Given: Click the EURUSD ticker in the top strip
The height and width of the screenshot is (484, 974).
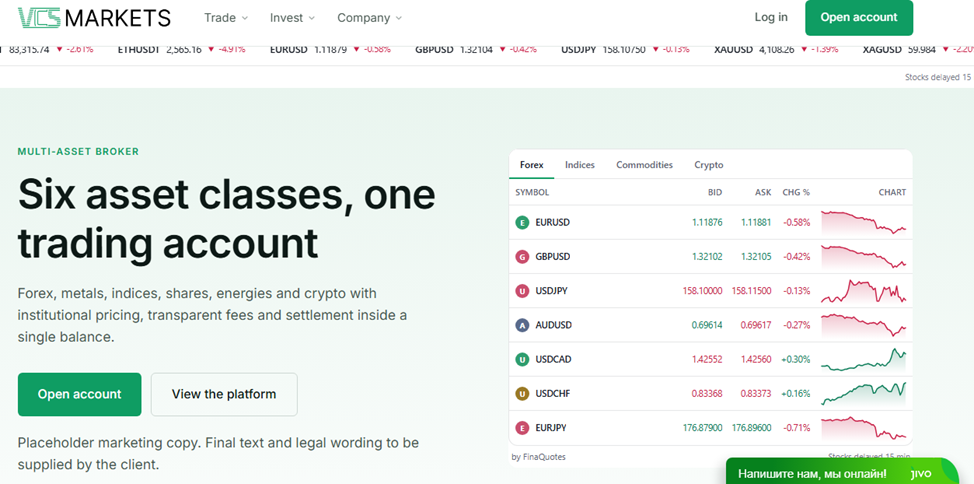Looking at the screenshot, I should (x=330, y=49).
